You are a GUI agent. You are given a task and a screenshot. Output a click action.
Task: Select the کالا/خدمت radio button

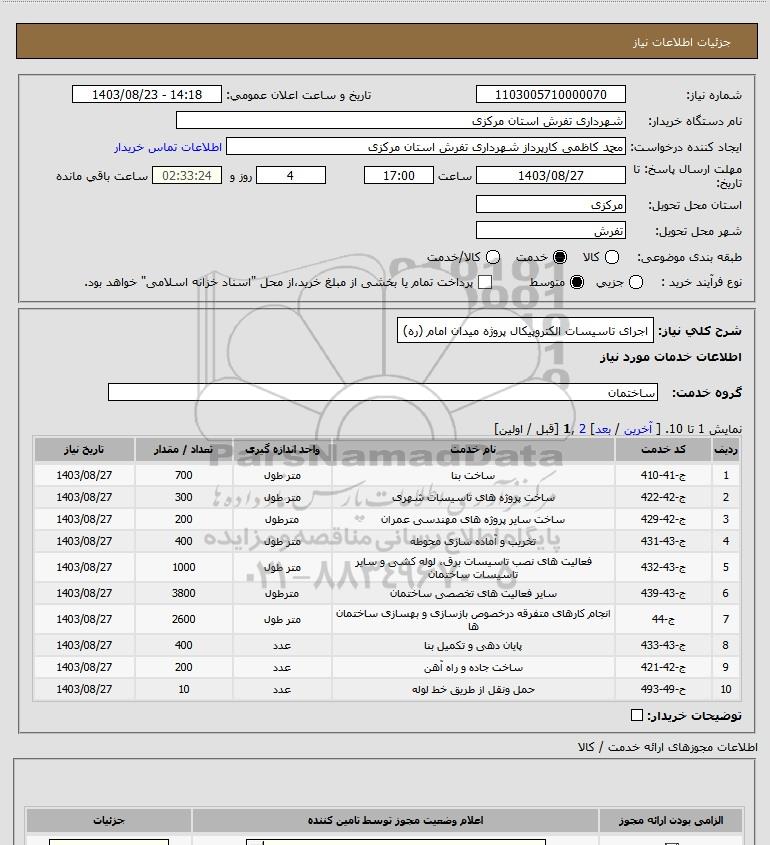(x=492, y=257)
